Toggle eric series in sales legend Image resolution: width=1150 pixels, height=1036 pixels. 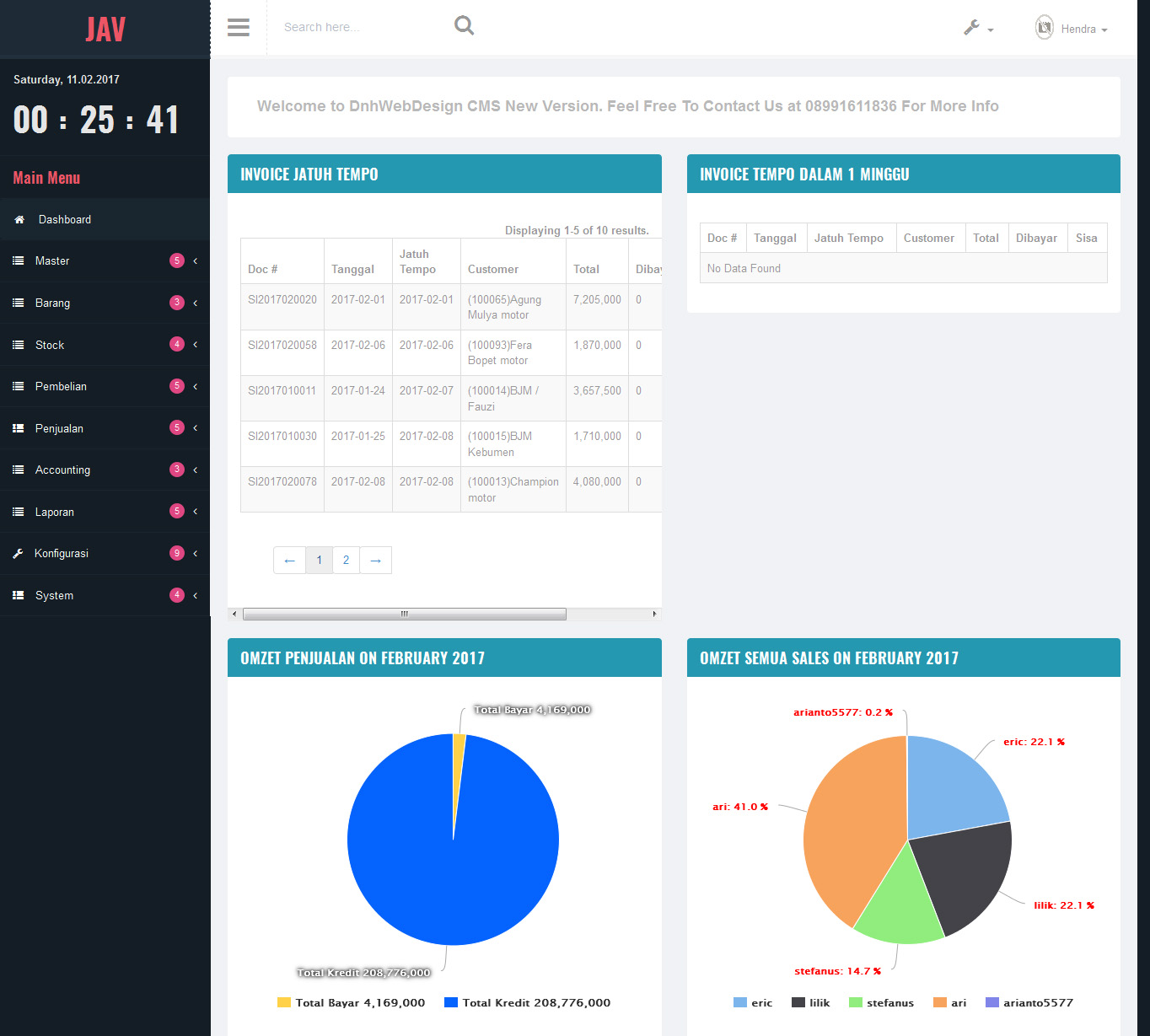753,1002
